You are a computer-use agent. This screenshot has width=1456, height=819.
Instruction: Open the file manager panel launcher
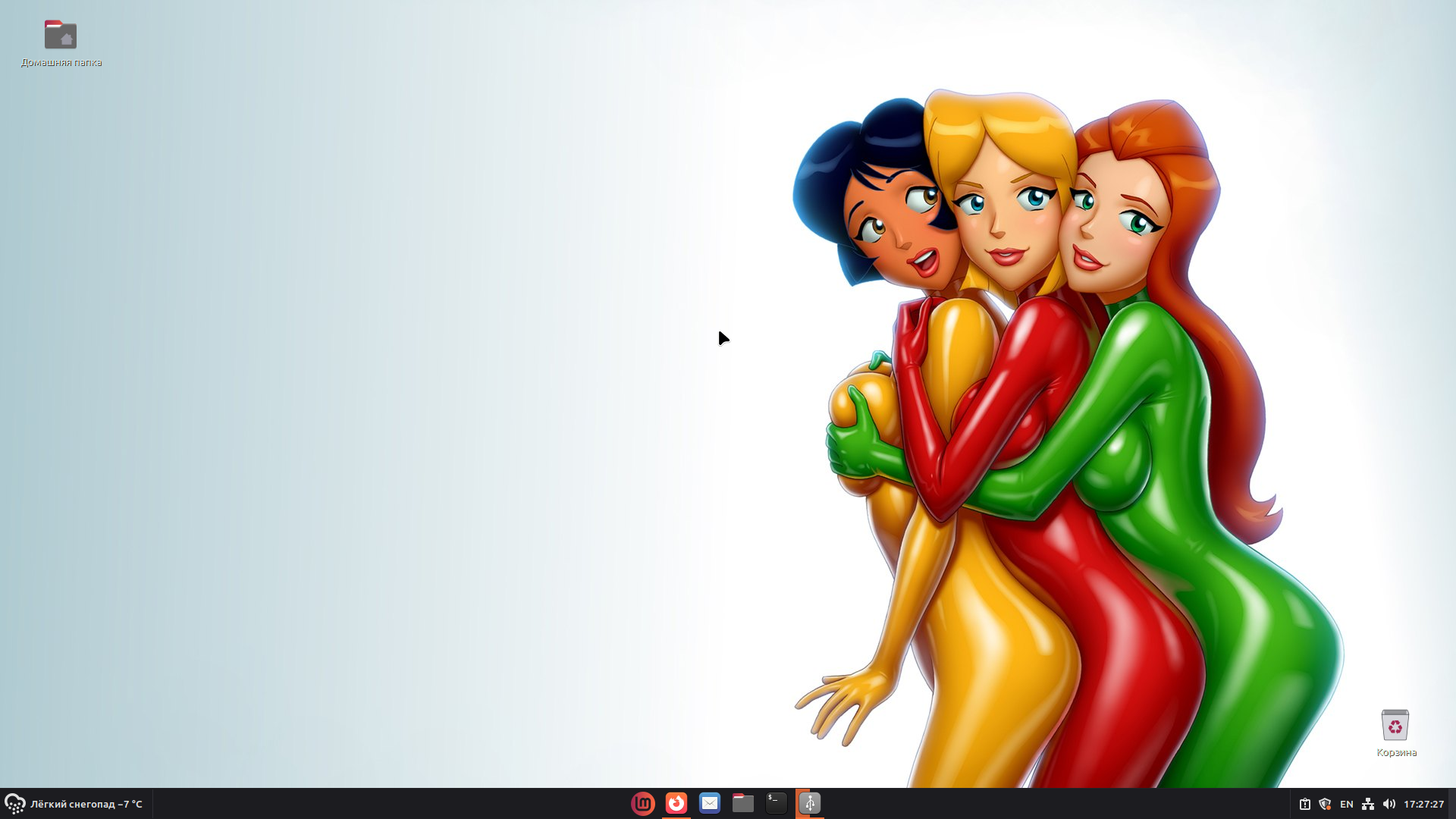click(742, 803)
